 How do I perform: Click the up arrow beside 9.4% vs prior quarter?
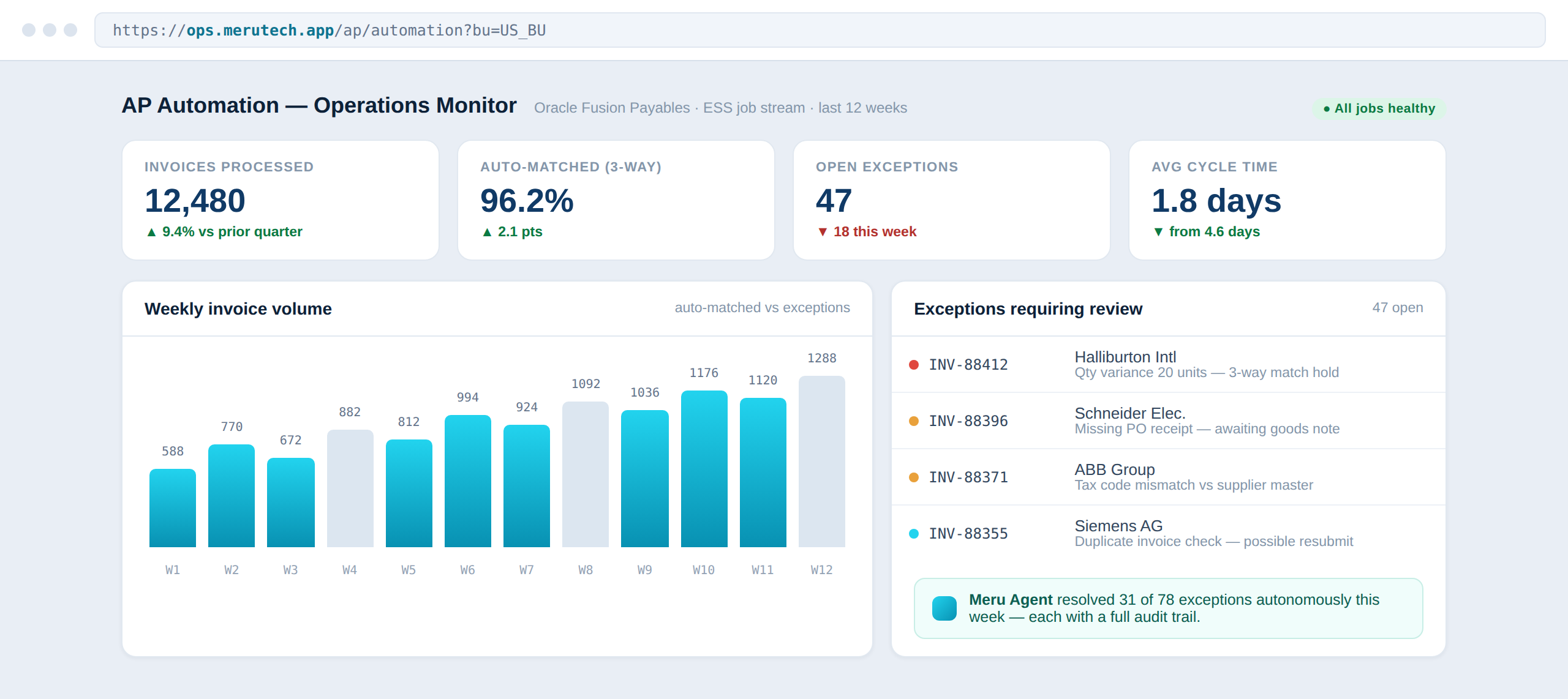point(151,232)
